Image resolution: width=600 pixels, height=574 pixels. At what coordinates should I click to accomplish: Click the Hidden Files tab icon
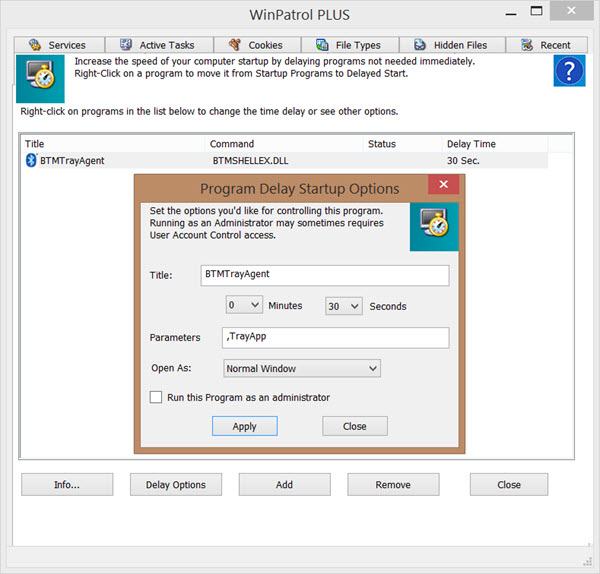click(420, 45)
